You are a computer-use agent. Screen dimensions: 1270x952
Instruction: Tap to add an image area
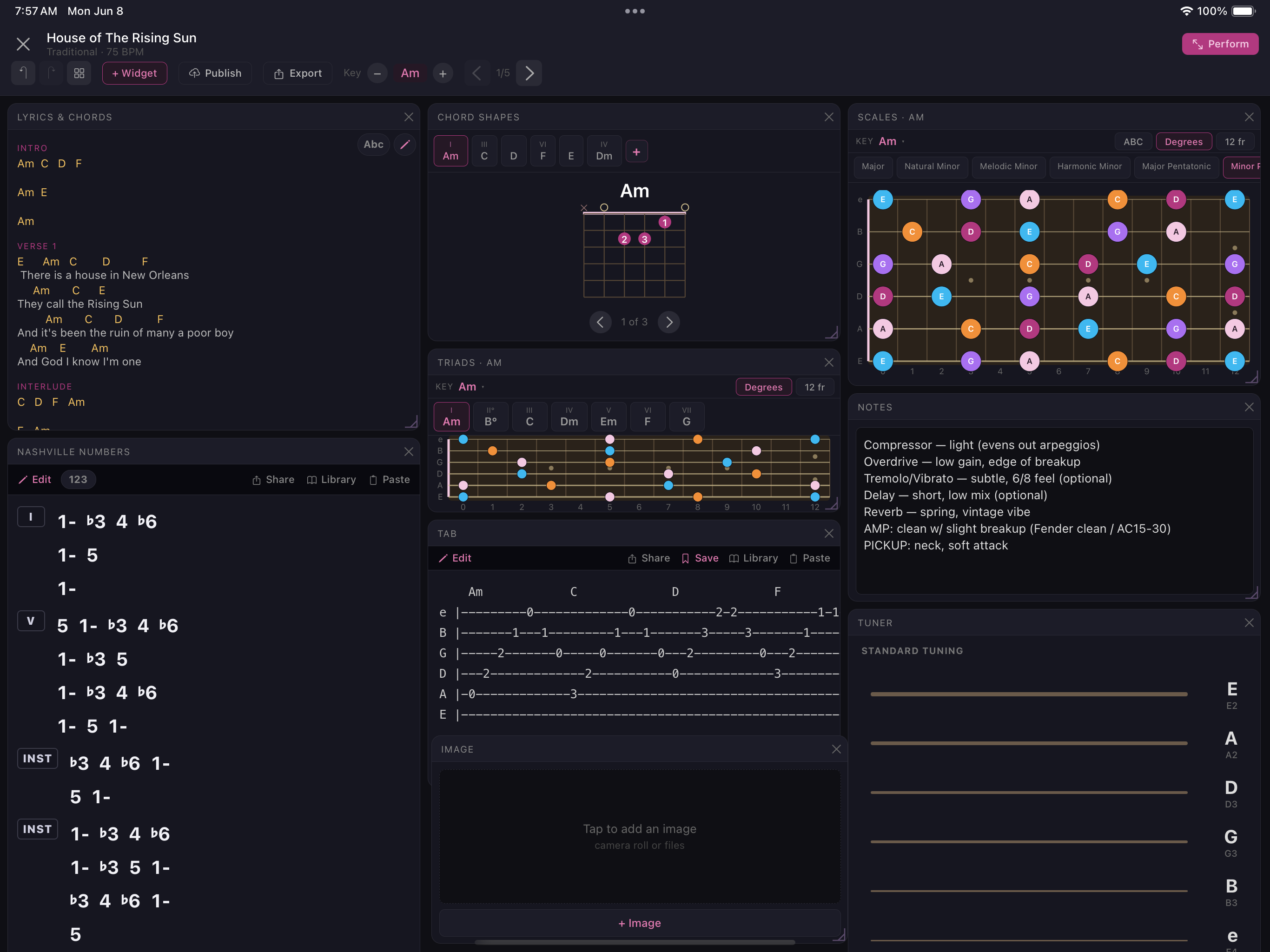pyautogui.click(x=640, y=836)
